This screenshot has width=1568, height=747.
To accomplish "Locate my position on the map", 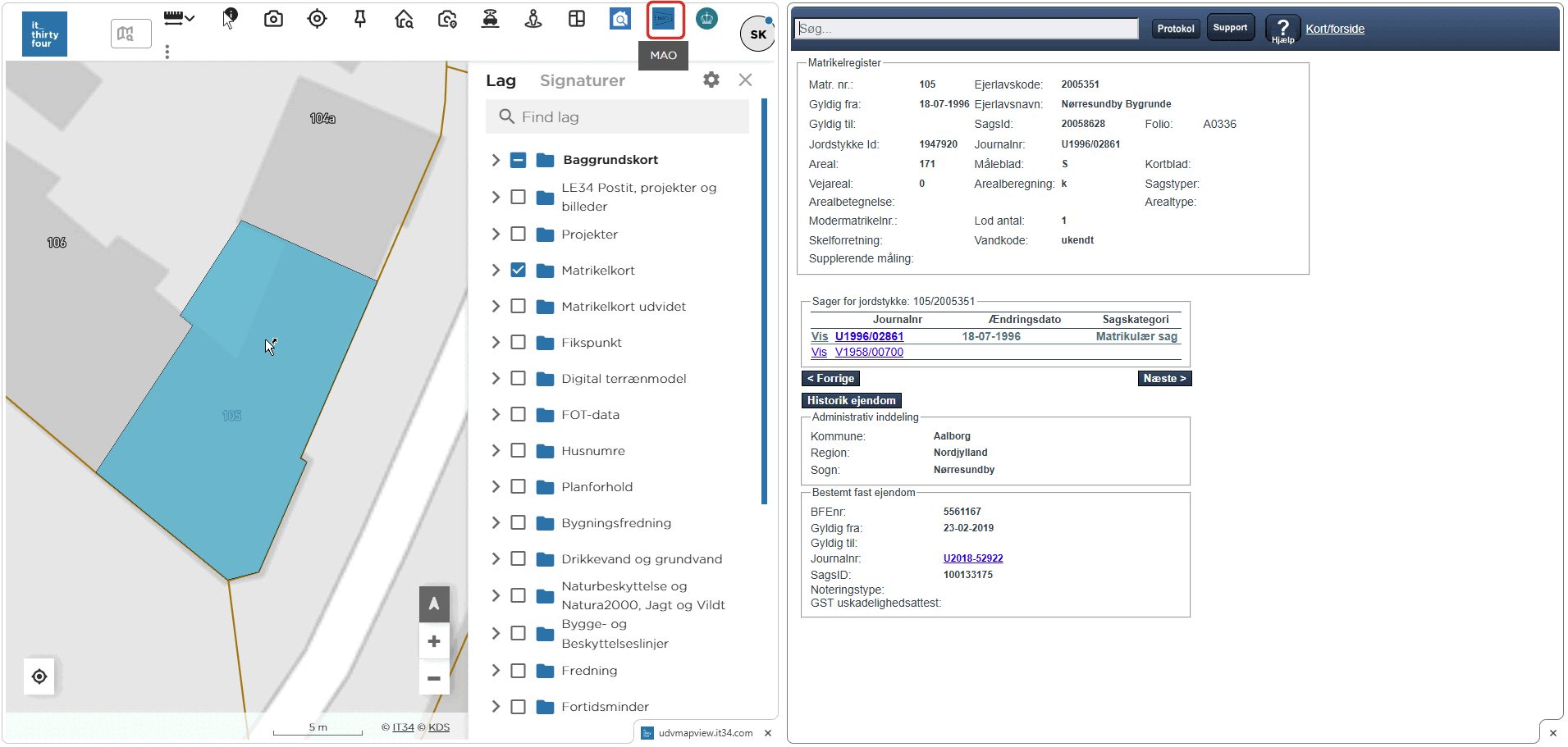I will 39,676.
